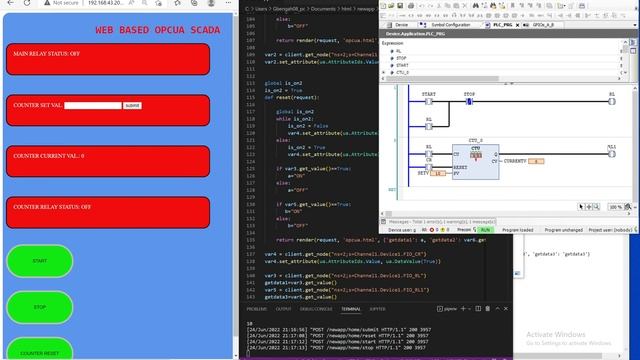Close the PLC_PRG tab
640x360 pixels.
coord(518,25)
